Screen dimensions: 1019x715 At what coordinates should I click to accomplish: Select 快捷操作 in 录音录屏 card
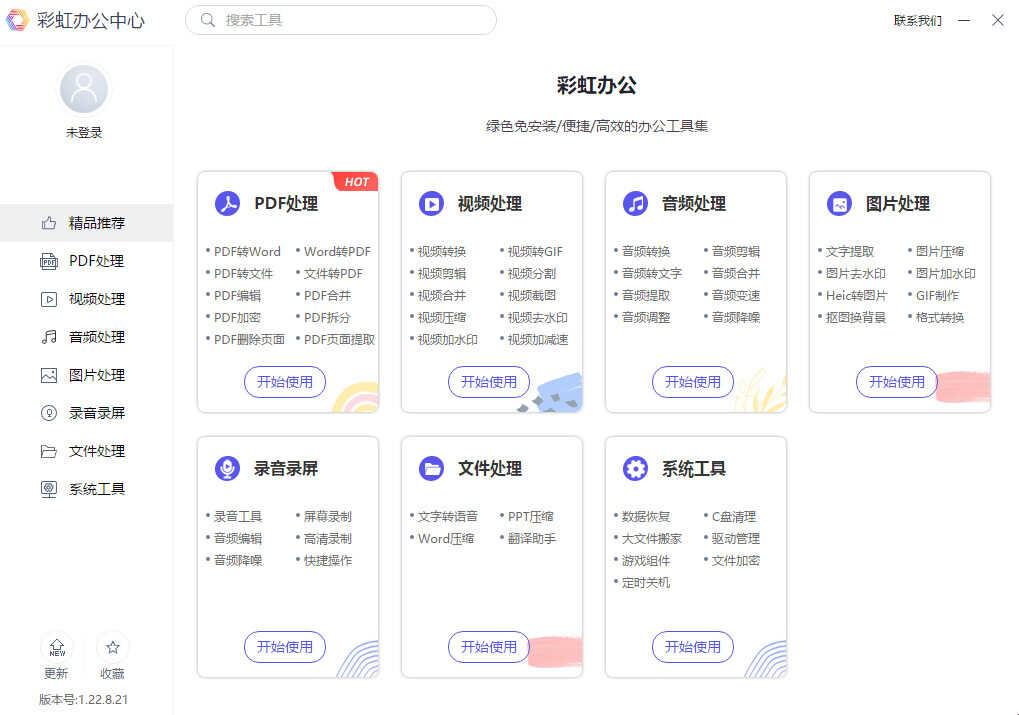pyautogui.click(x=328, y=560)
